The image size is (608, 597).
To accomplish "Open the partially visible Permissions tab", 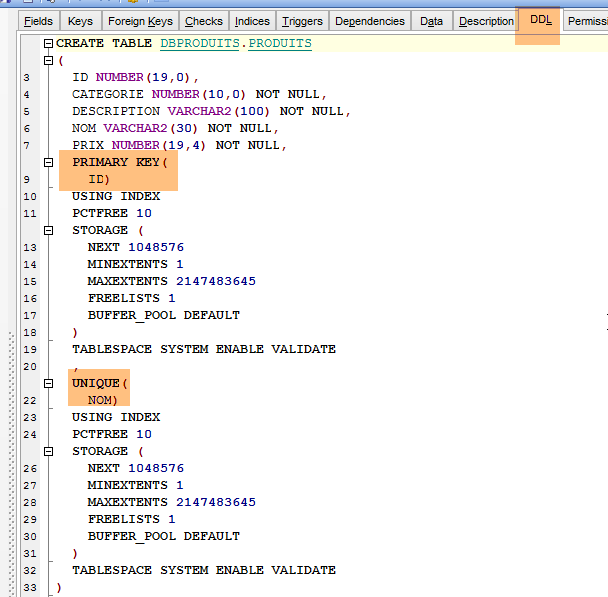I will click(586, 21).
